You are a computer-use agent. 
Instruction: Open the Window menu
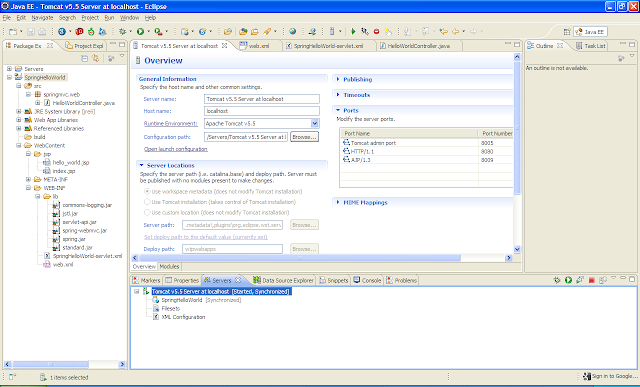pyautogui.click(x=129, y=18)
